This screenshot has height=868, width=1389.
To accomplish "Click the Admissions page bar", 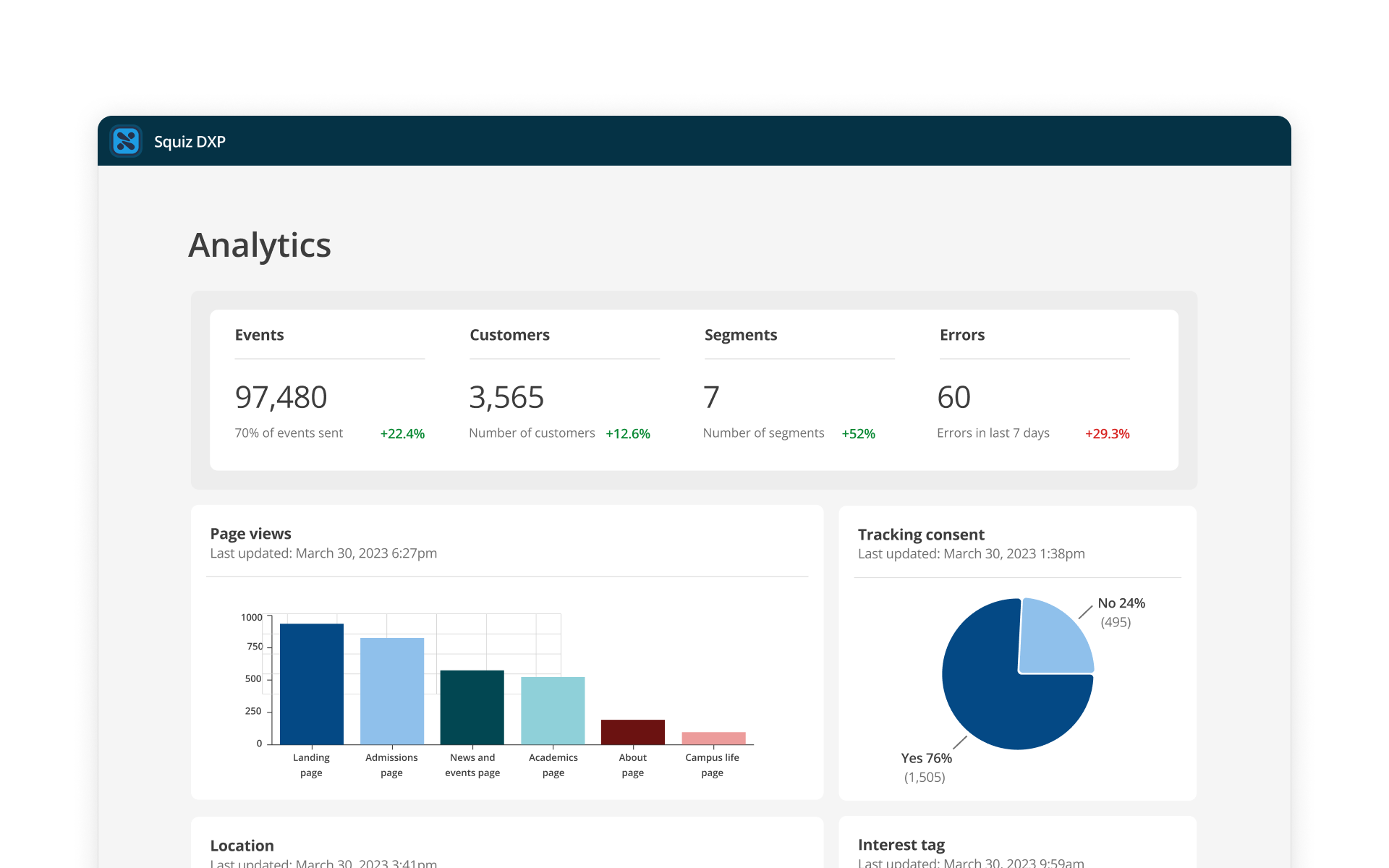I will [x=392, y=691].
